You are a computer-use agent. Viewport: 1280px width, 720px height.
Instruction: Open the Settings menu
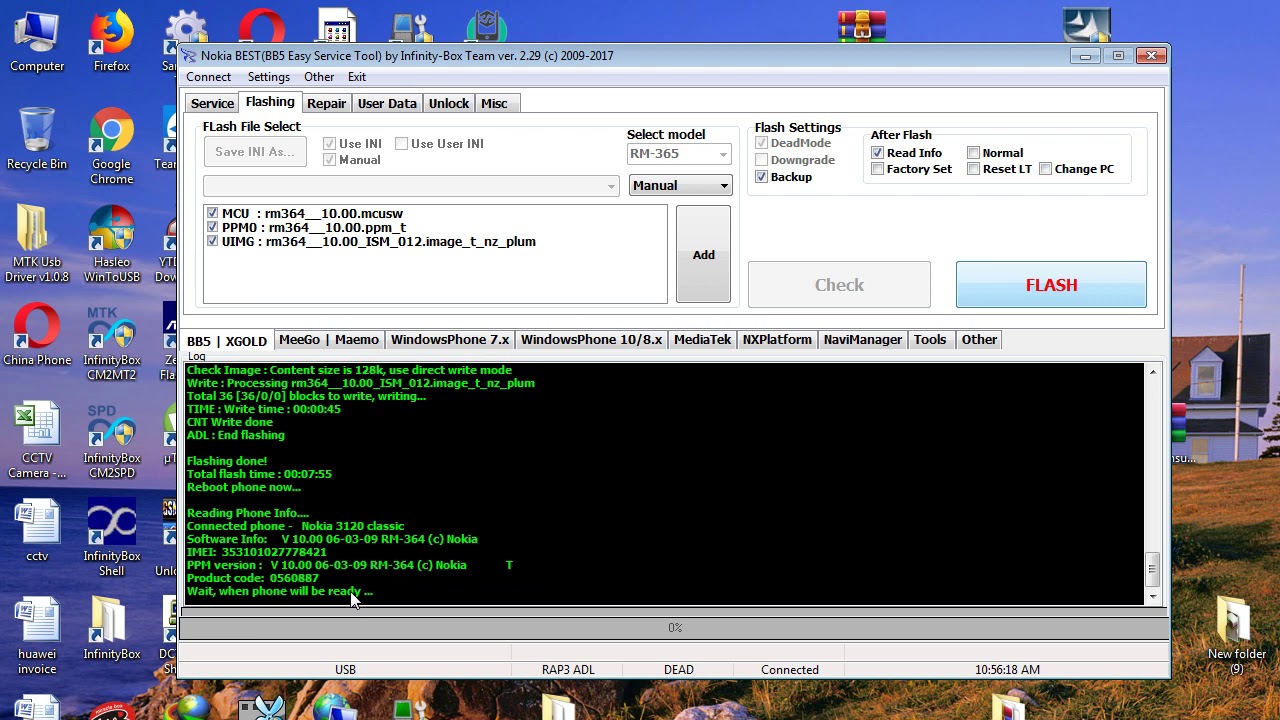click(268, 77)
